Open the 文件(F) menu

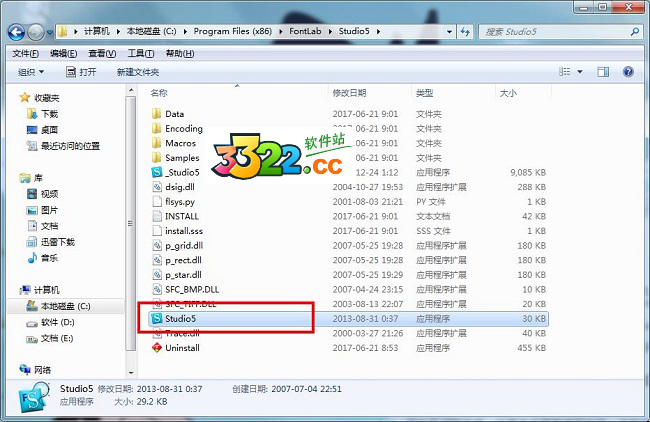click(x=25, y=53)
